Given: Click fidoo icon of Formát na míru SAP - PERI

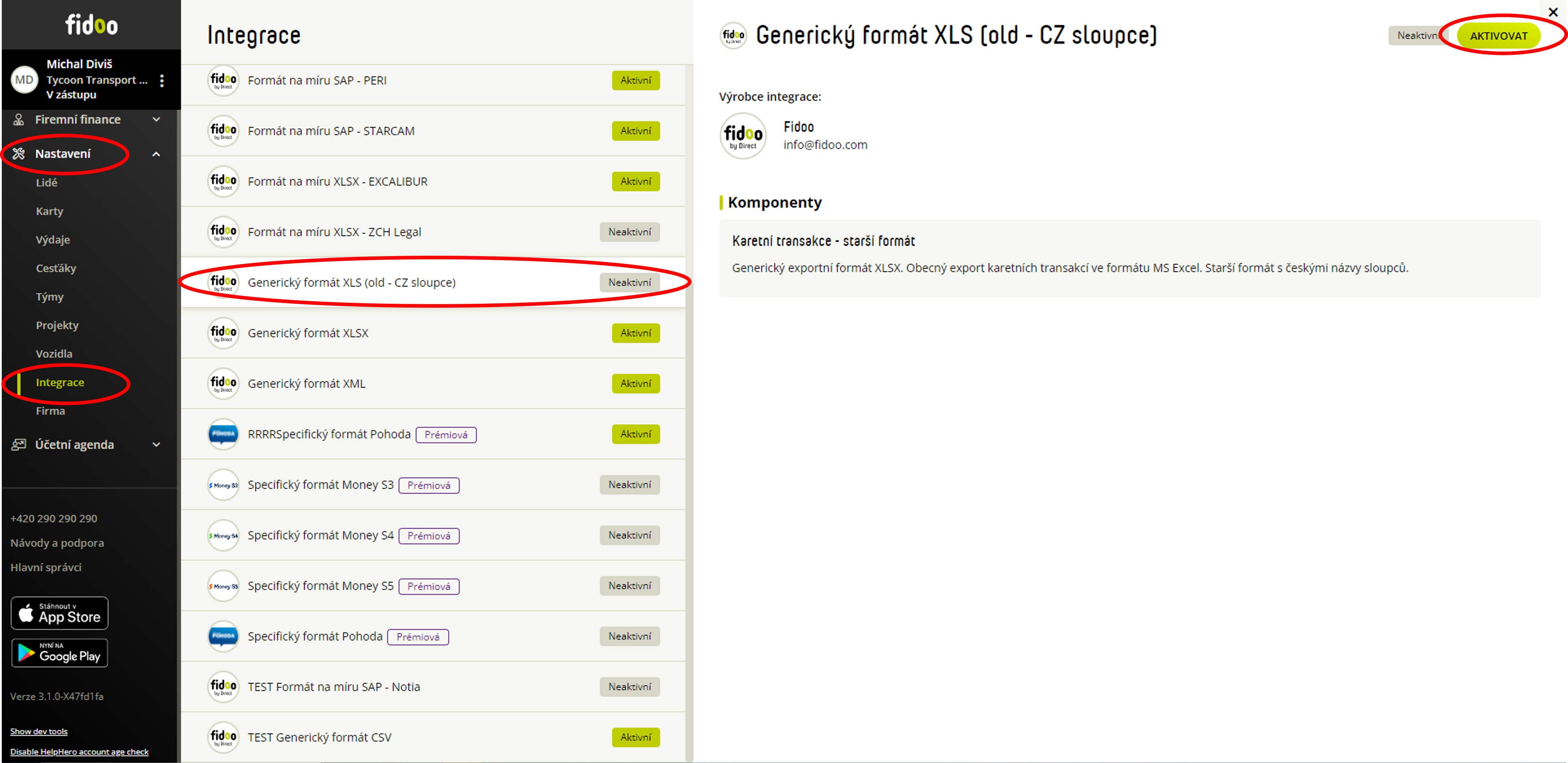Looking at the screenshot, I should pyautogui.click(x=223, y=80).
